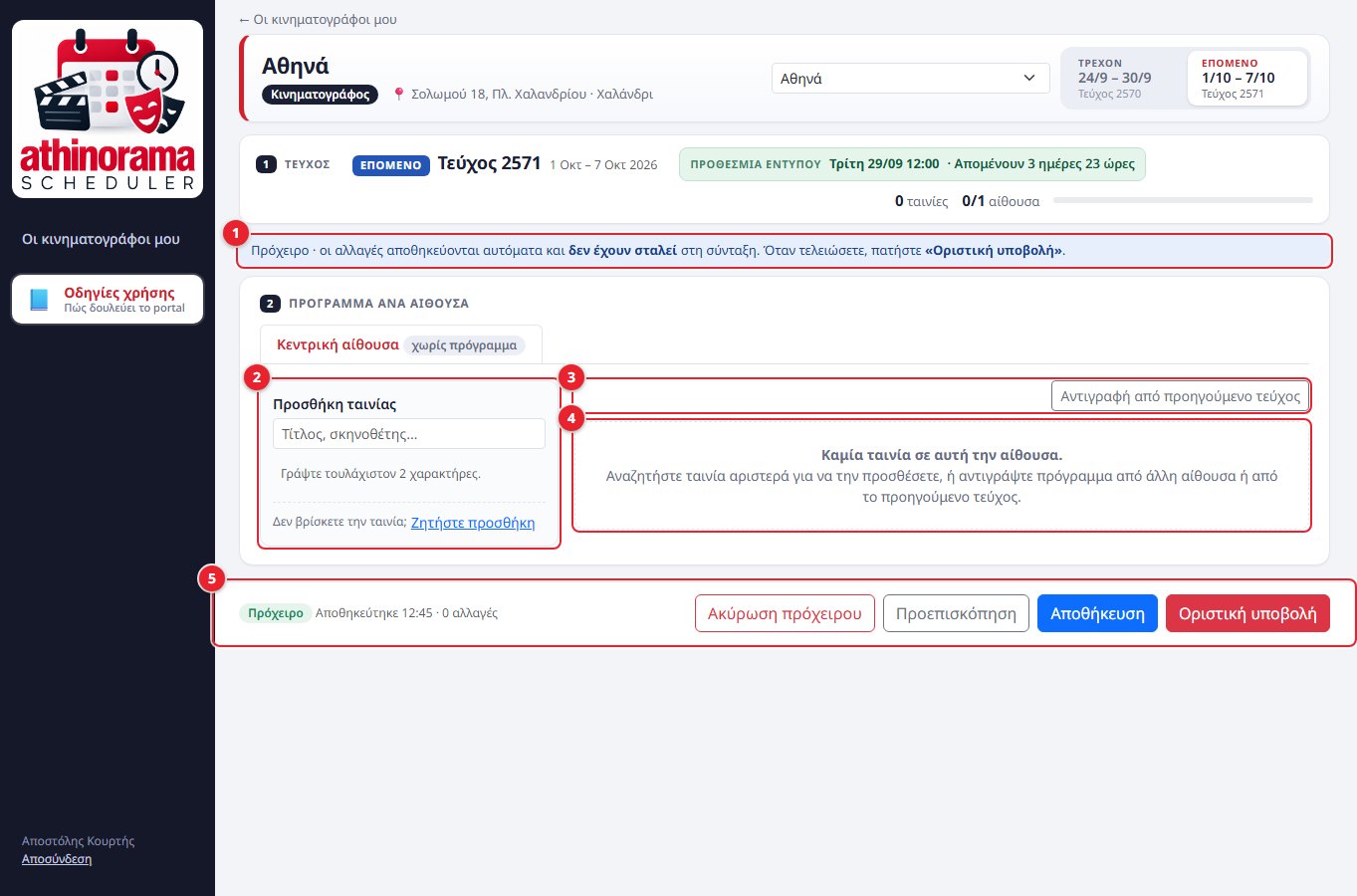Focus the Τίτλος, σκηνοθέτης search field

coord(409,434)
